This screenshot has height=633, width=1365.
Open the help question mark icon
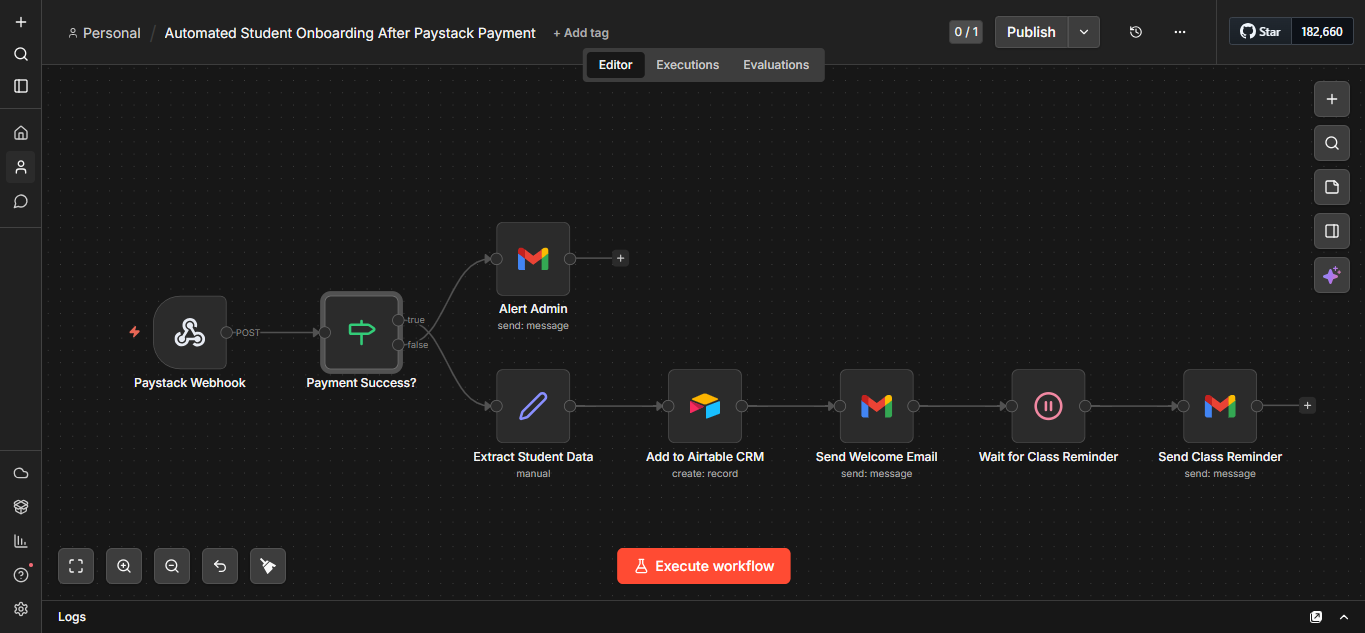21,575
